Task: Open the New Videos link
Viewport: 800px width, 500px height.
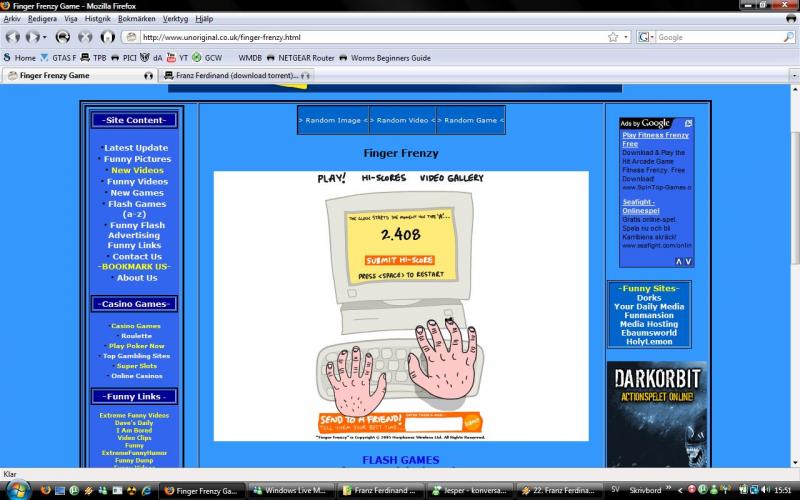Action: coord(137,170)
